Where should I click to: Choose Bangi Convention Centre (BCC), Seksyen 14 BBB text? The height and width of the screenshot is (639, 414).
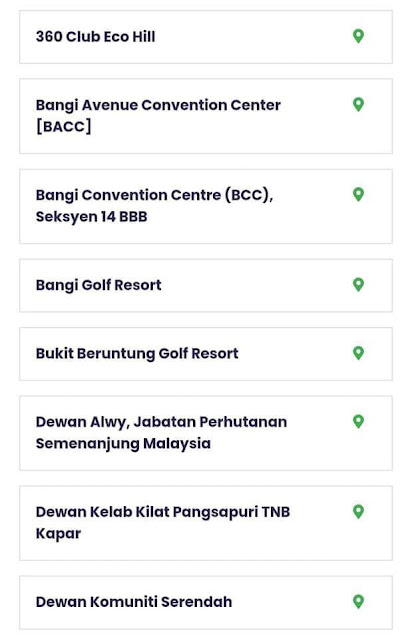pyautogui.click(x=154, y=206)
